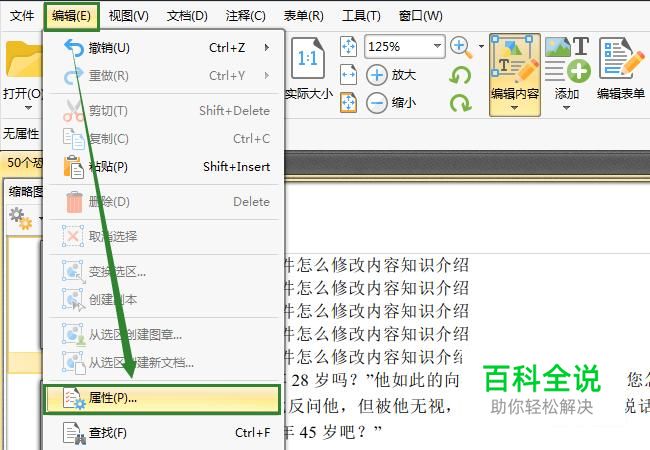
Task: Click the orange fit visible icon
Action: click(348, 102)
